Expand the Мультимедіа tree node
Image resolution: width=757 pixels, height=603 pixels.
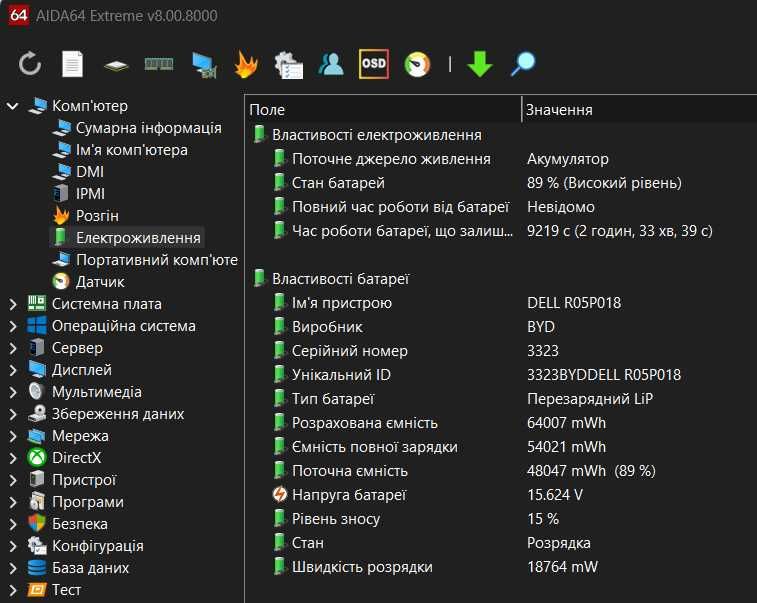click(x=13, y=392)
